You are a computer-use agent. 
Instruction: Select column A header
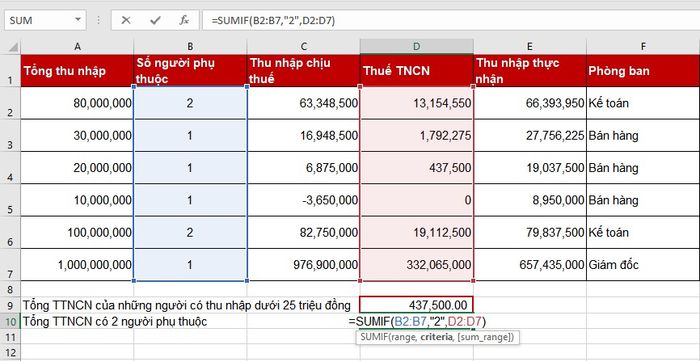point(77,46)
